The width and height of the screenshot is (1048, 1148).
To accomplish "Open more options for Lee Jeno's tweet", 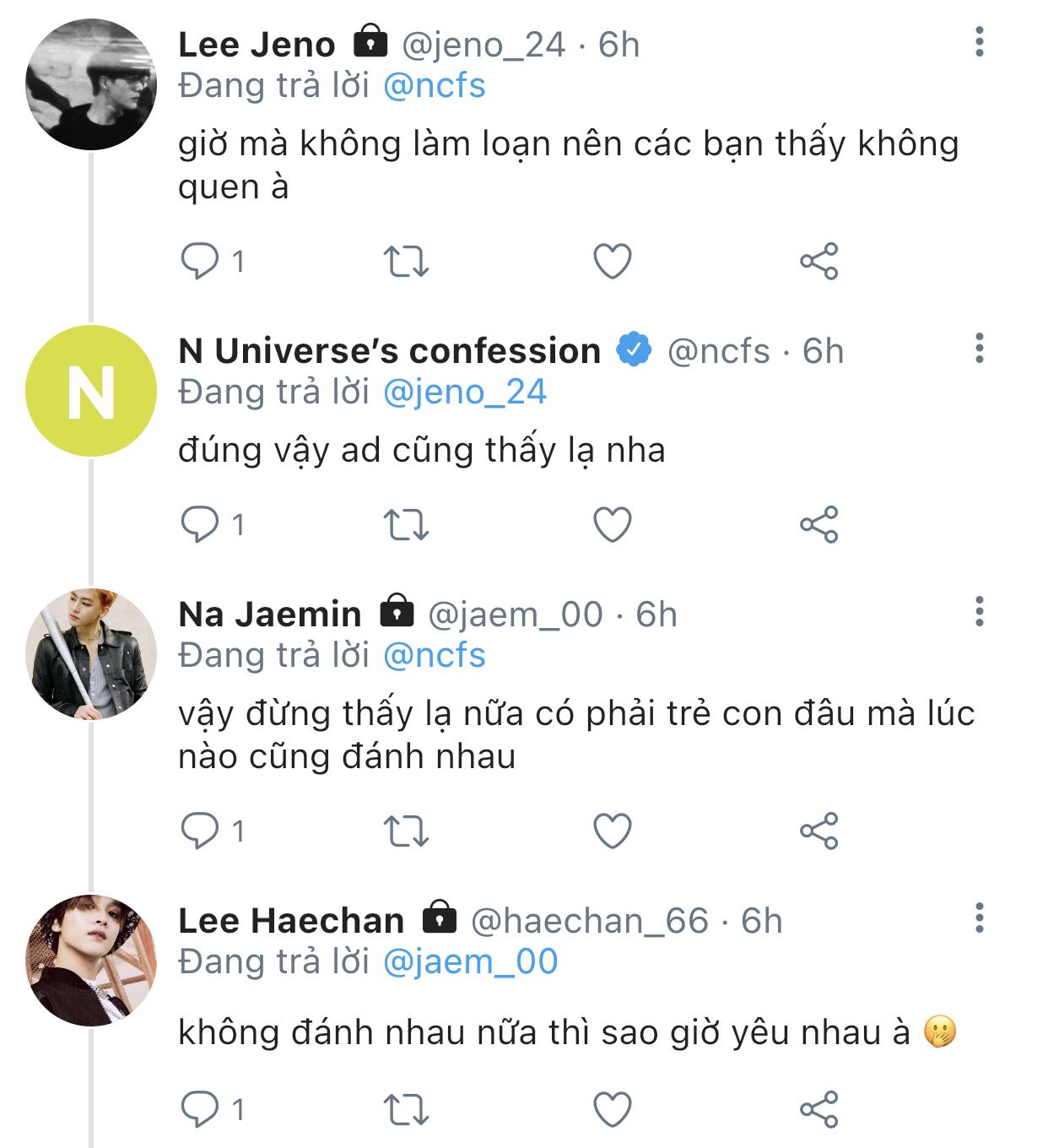I will 979,41.
